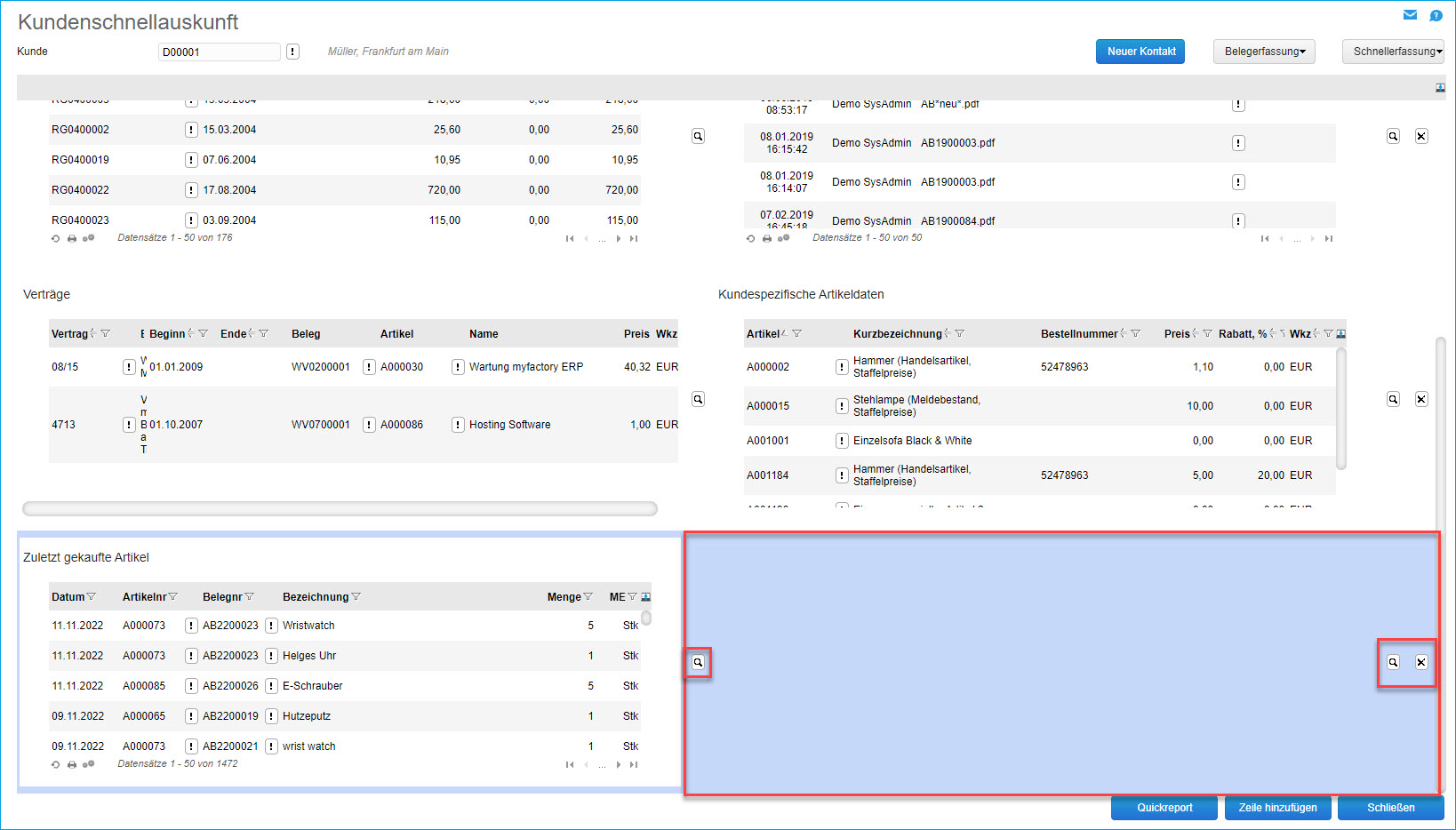Focus the Kunde input field

coord(220,52)
